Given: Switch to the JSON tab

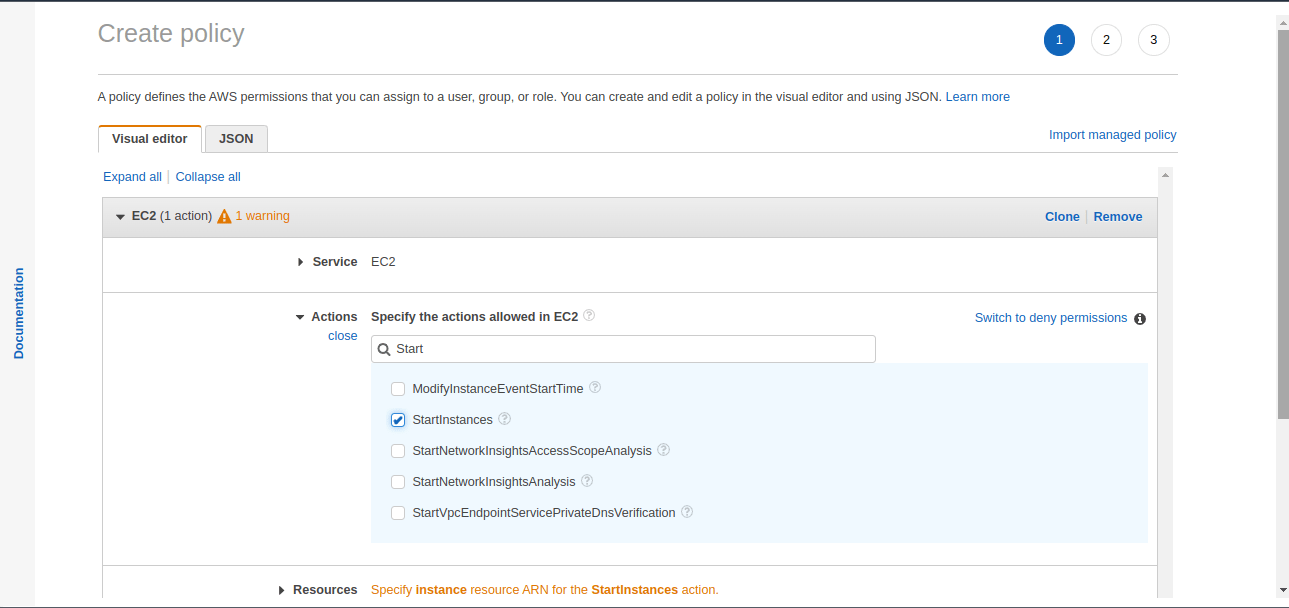Looking at the screenshot, I should coord(236,139).
